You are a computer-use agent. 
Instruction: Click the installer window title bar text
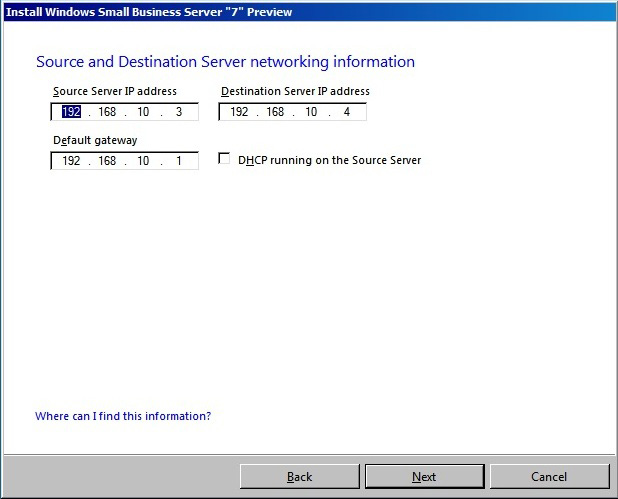pyautogui.click(x=149, y=12)
